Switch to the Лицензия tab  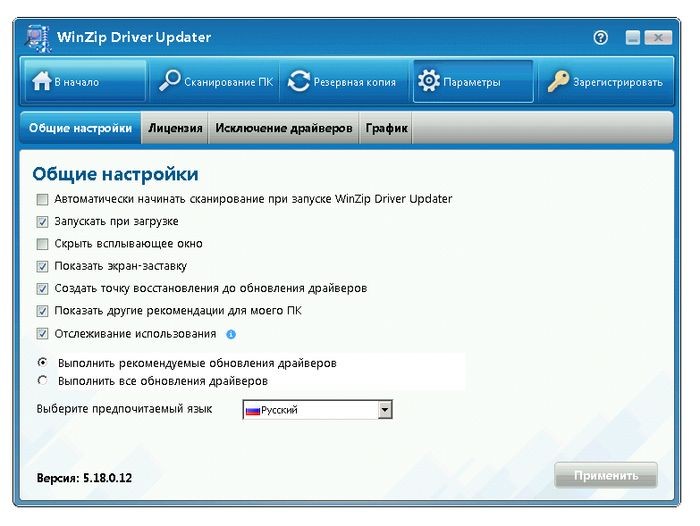(x=175, y=128)
